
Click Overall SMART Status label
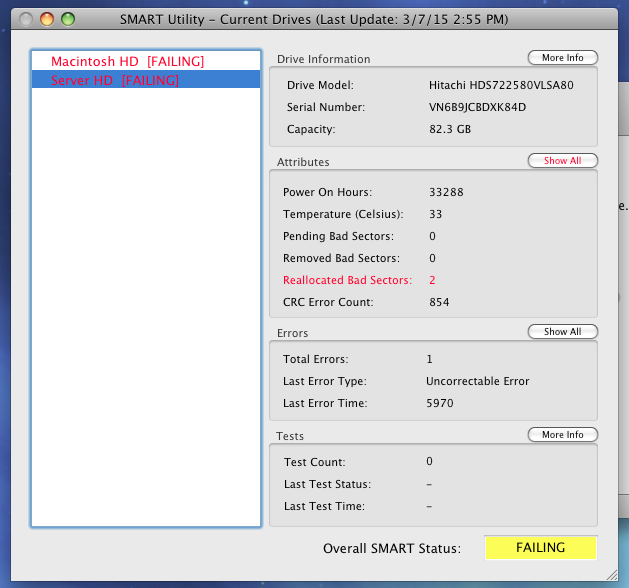[392, 548]
